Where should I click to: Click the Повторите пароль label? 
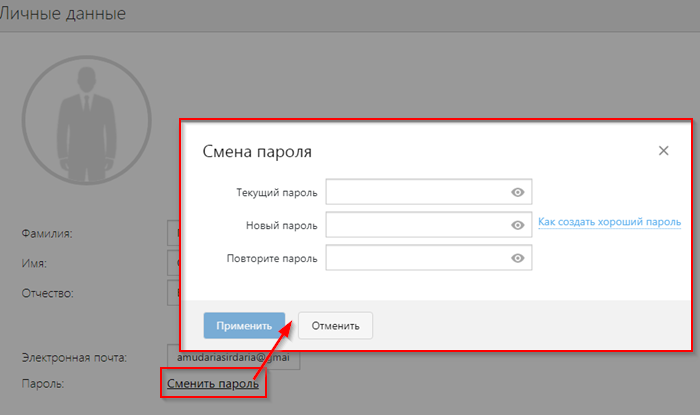pos(272,258)
